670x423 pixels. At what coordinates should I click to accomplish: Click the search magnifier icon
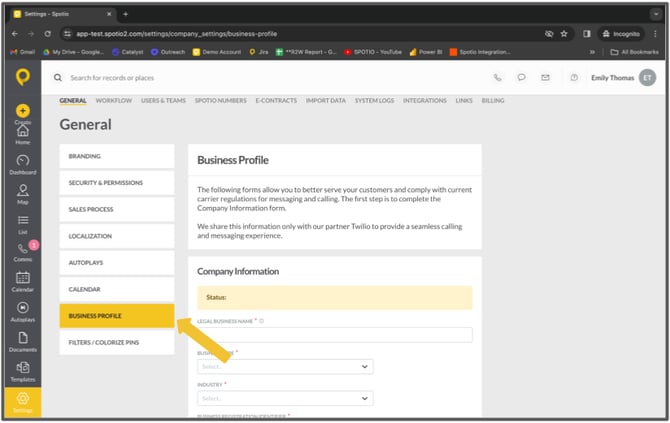[x=58, y=78]
